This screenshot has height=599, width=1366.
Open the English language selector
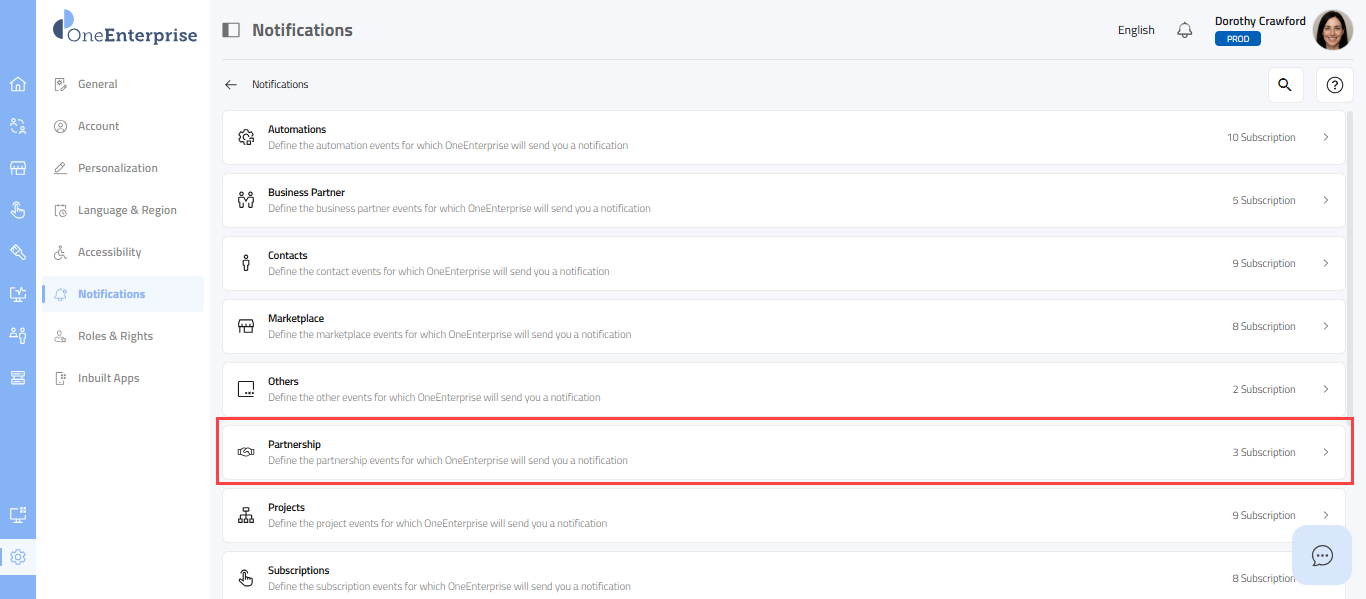tap(1136, 30)
